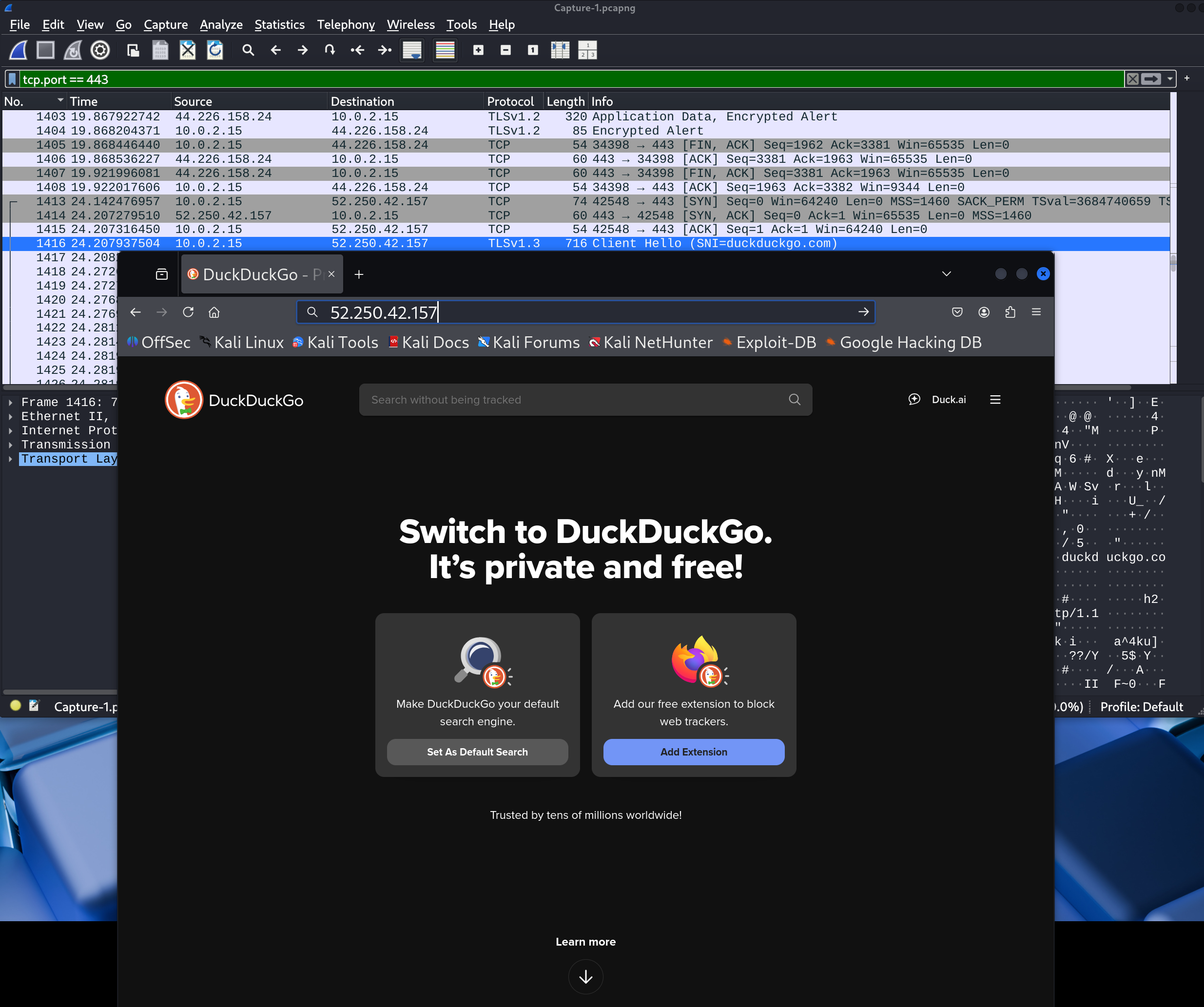Image resolution: width=1204 pixels, height=1007 pixels.
Task: Open Firefox Pocket save icon
Action: (x=957, y=312)
